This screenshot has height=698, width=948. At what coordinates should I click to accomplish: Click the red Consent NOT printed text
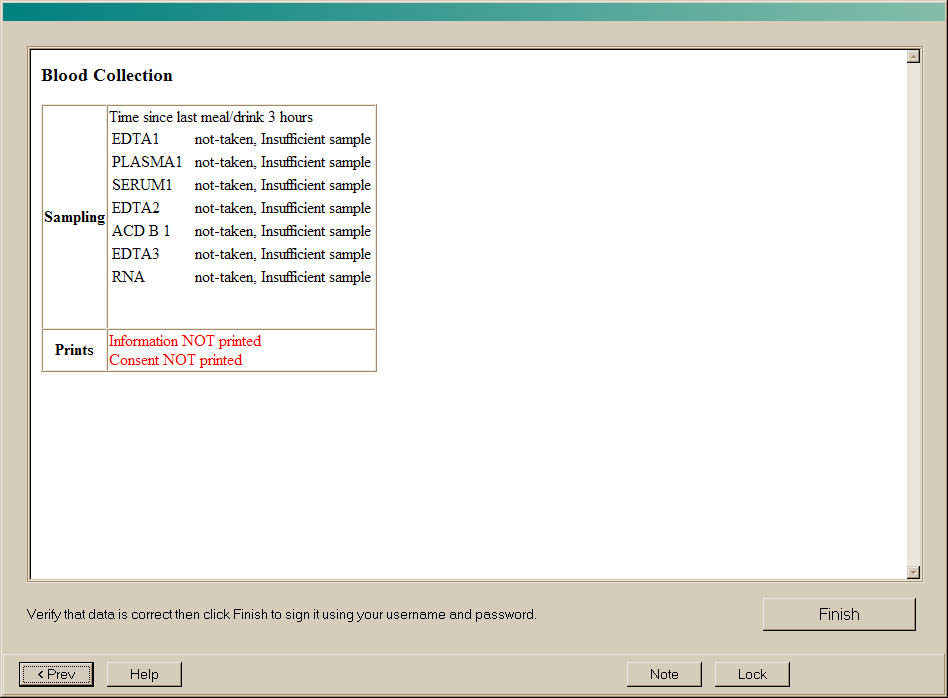pos(175,360)
